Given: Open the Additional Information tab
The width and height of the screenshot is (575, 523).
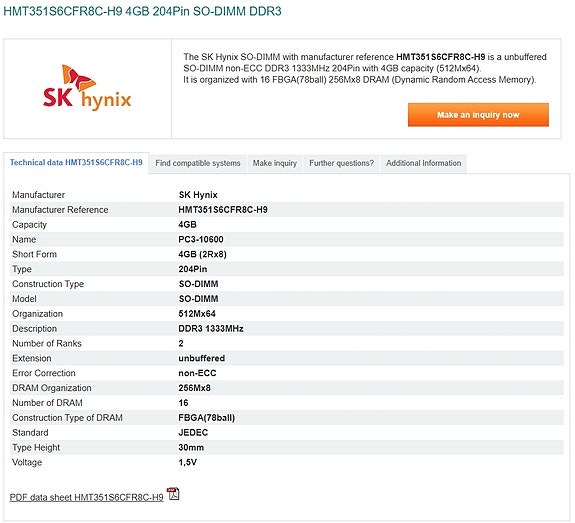Looking at the screenshot, I should pyautogui.click(x=424, y=163).
